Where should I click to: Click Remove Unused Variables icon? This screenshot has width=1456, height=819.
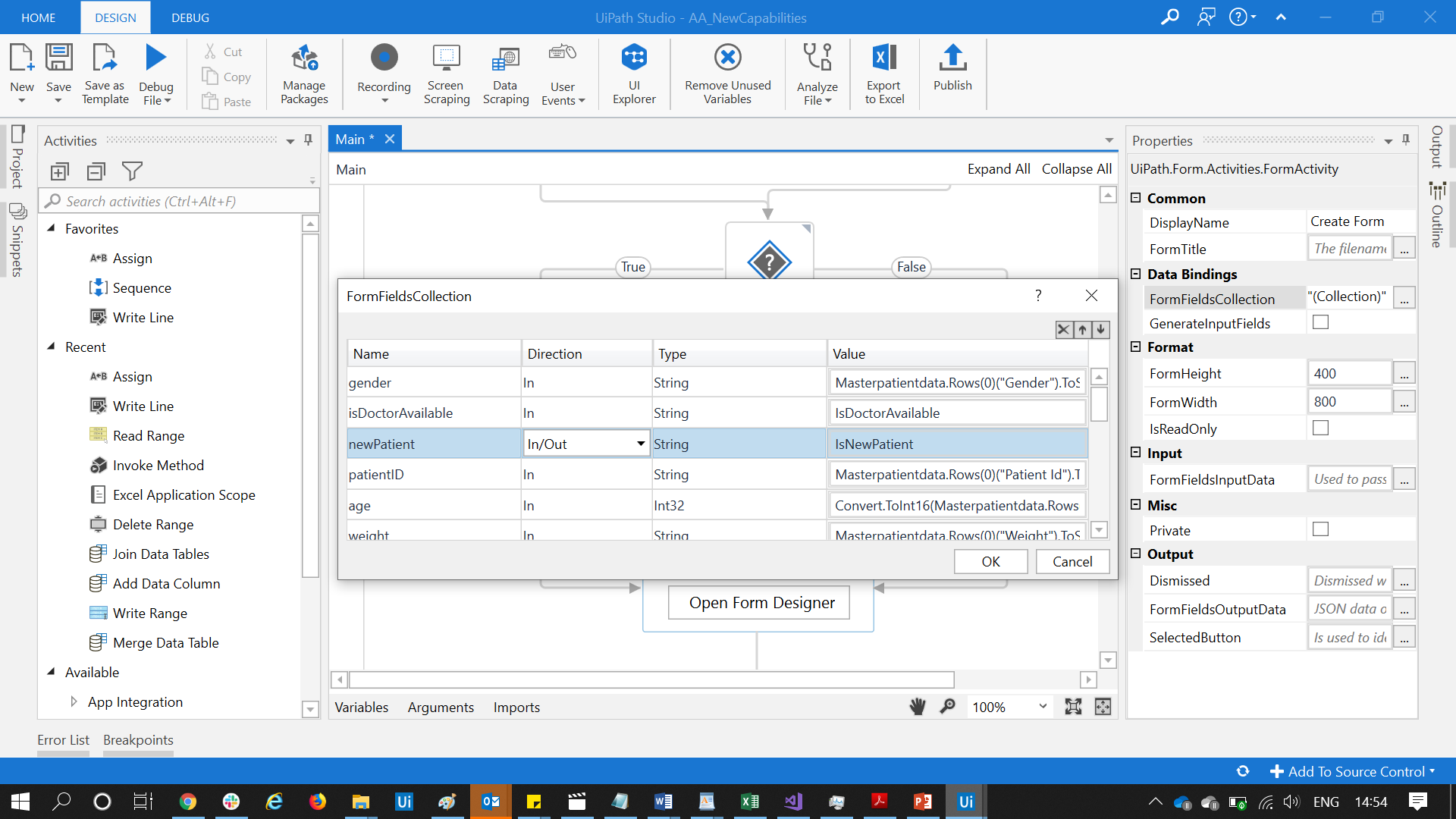[x=727, y=58]
